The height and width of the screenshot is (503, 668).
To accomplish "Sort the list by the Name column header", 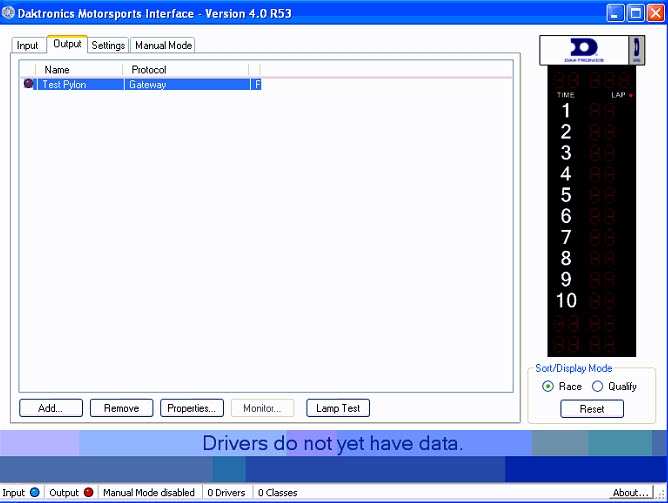I will [80, 70].
